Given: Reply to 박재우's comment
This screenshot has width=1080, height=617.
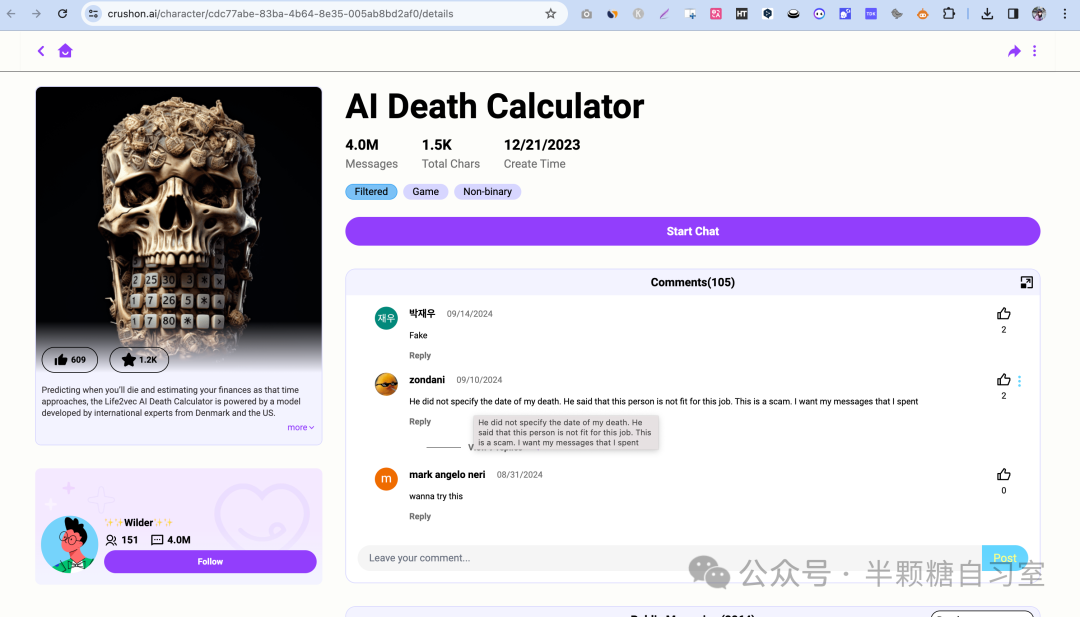Looking at the screenshot, I should point(419,355).
